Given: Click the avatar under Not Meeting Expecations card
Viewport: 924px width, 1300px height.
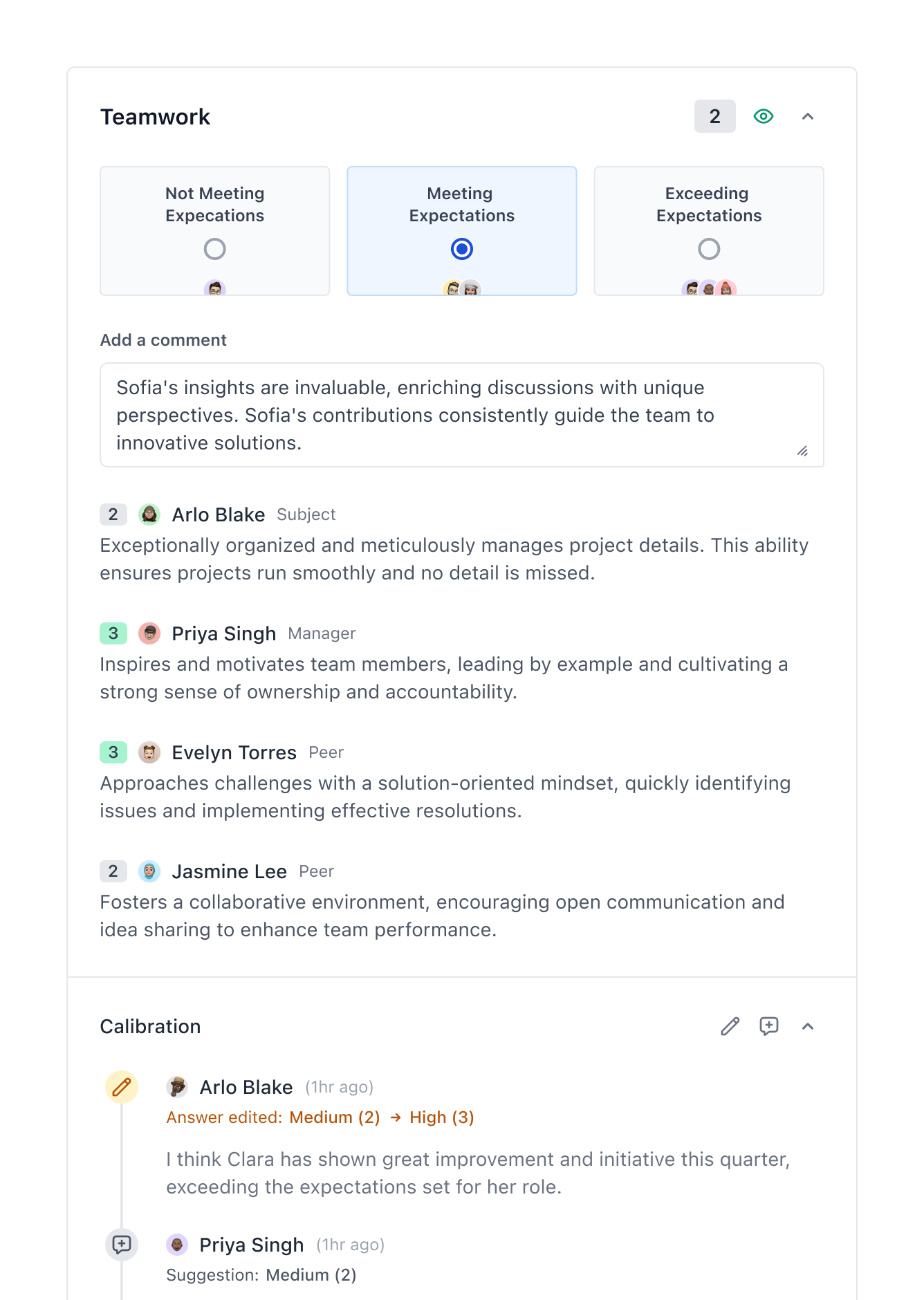Looking at the screenshot, I should [215, 288].
